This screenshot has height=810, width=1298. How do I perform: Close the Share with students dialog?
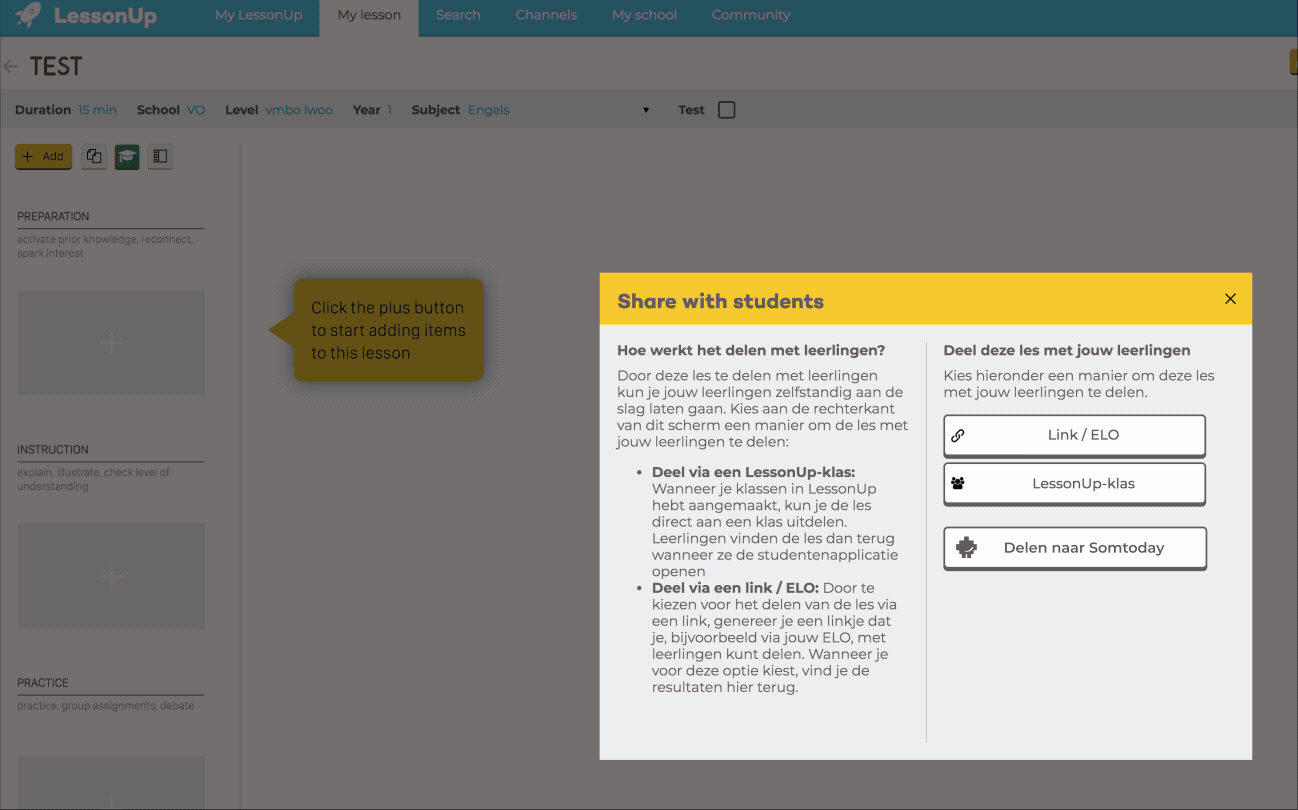(1230, 299)
